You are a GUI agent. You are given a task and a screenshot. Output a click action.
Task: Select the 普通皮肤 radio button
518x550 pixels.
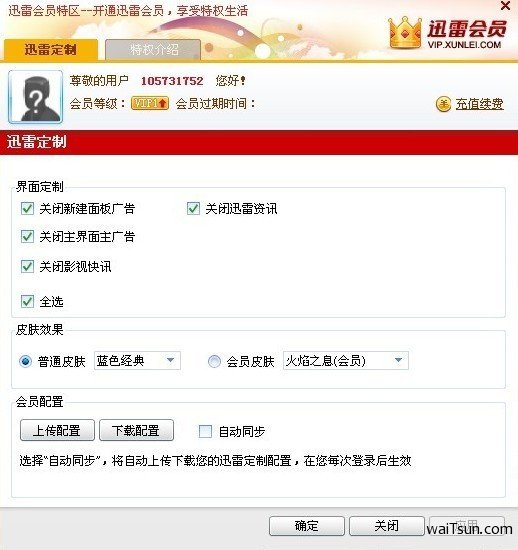coord(25,361)
